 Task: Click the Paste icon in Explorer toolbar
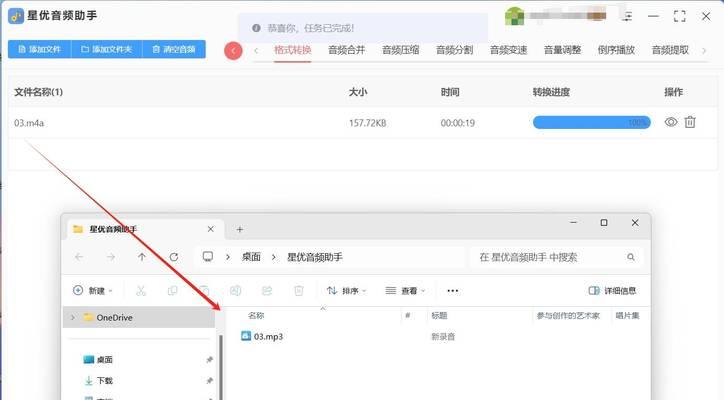tap(204, 291)
